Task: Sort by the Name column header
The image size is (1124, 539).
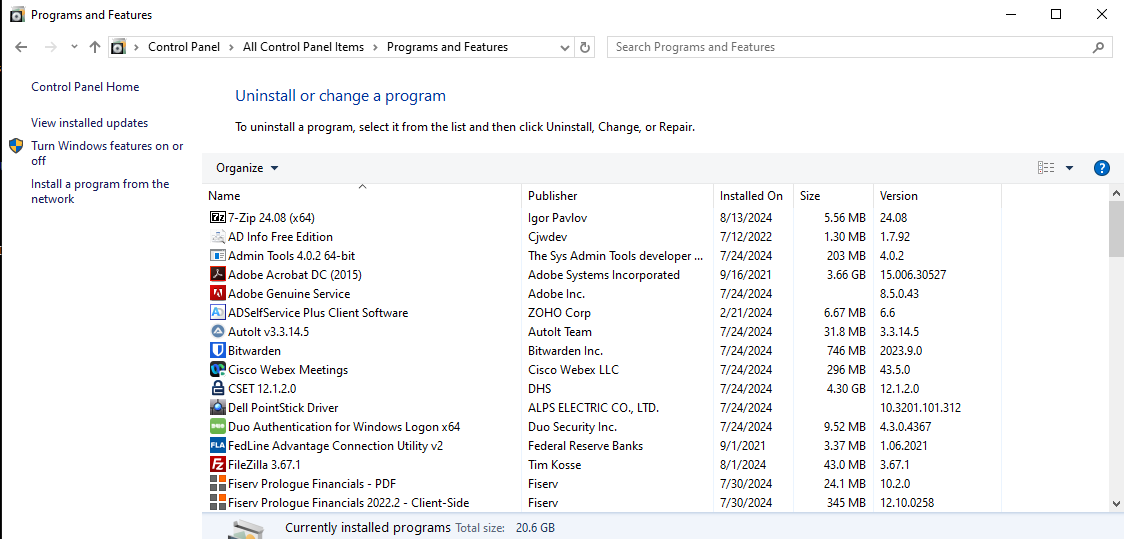Action: pyautogui.click(x=362, y=196)
